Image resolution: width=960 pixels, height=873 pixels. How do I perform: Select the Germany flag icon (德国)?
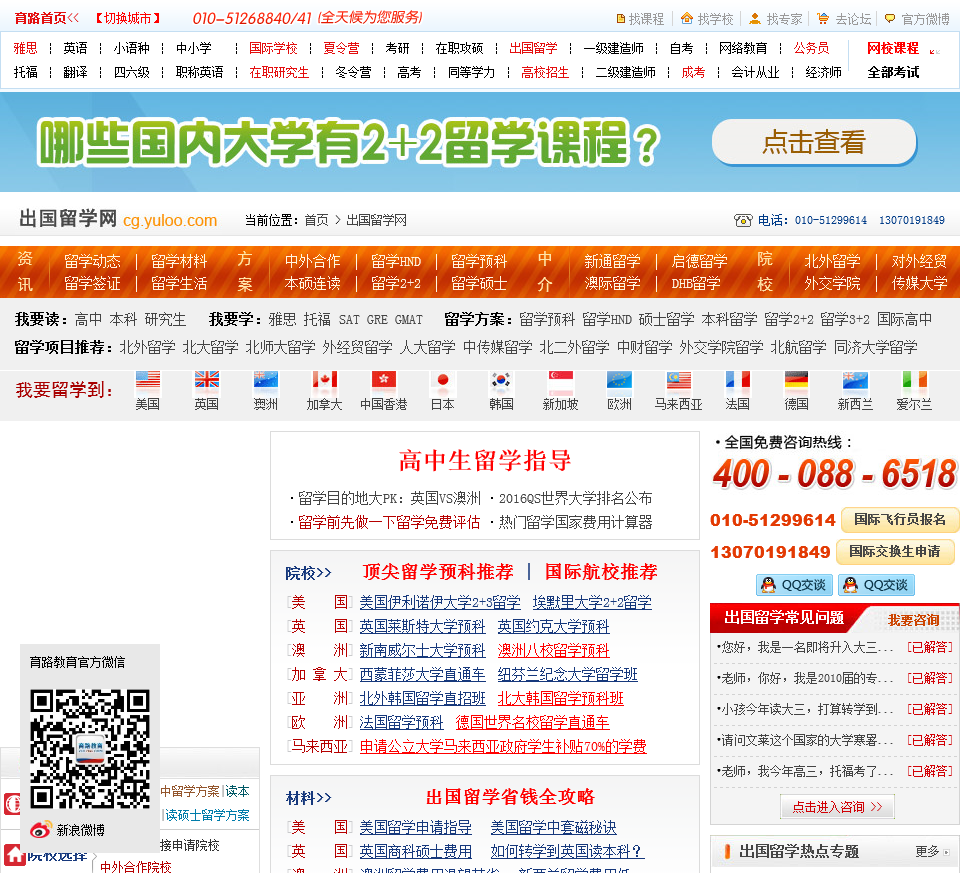796,380
